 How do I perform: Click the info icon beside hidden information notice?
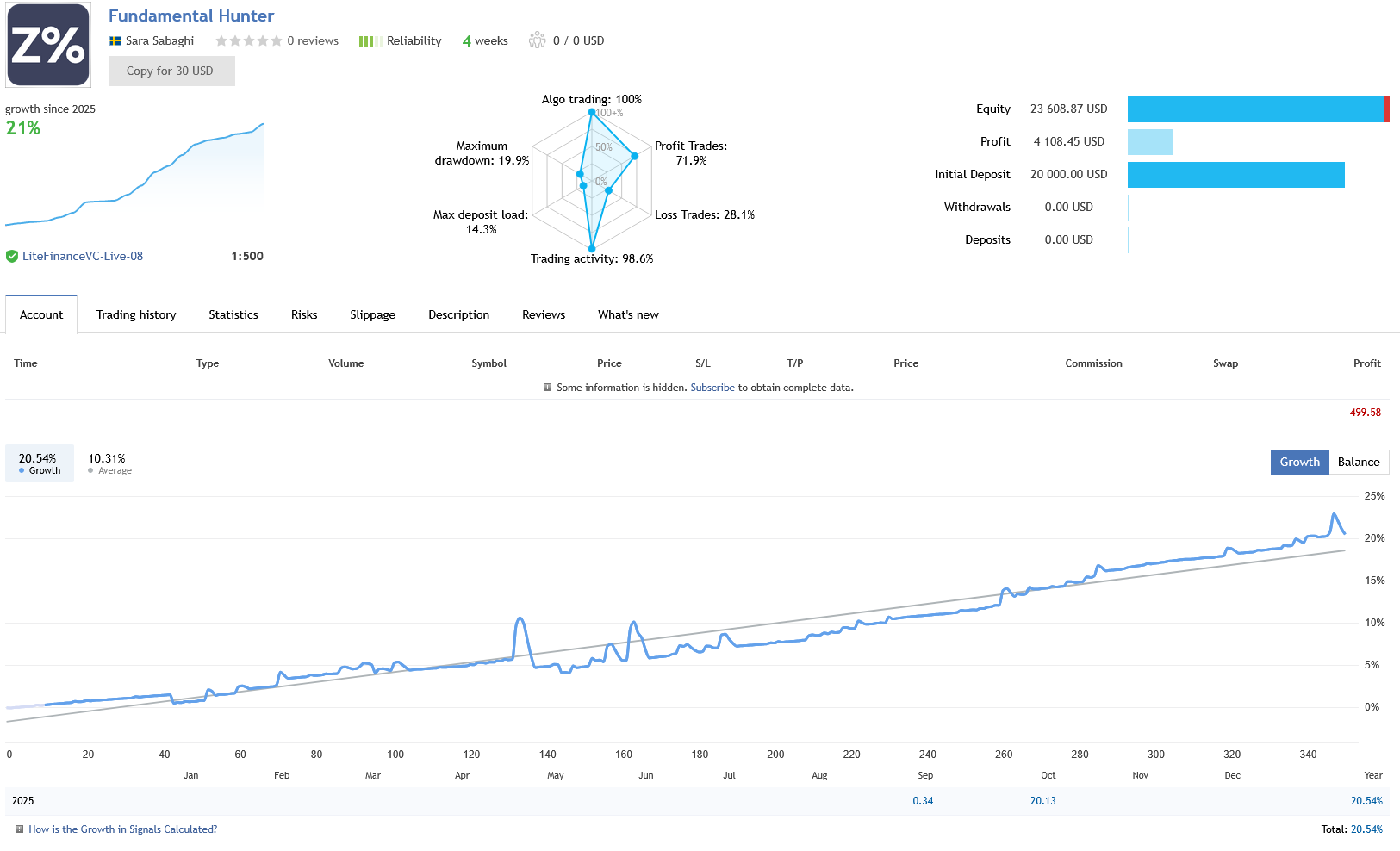pos(547,388)
